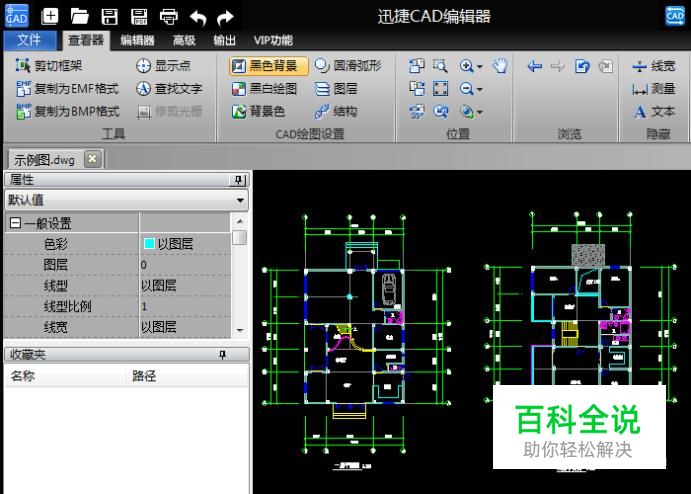The width and height of the screenshot is (691, 494).
Task: Expand the zoom in dropdown arrow
Action: [x=480, y=67]
